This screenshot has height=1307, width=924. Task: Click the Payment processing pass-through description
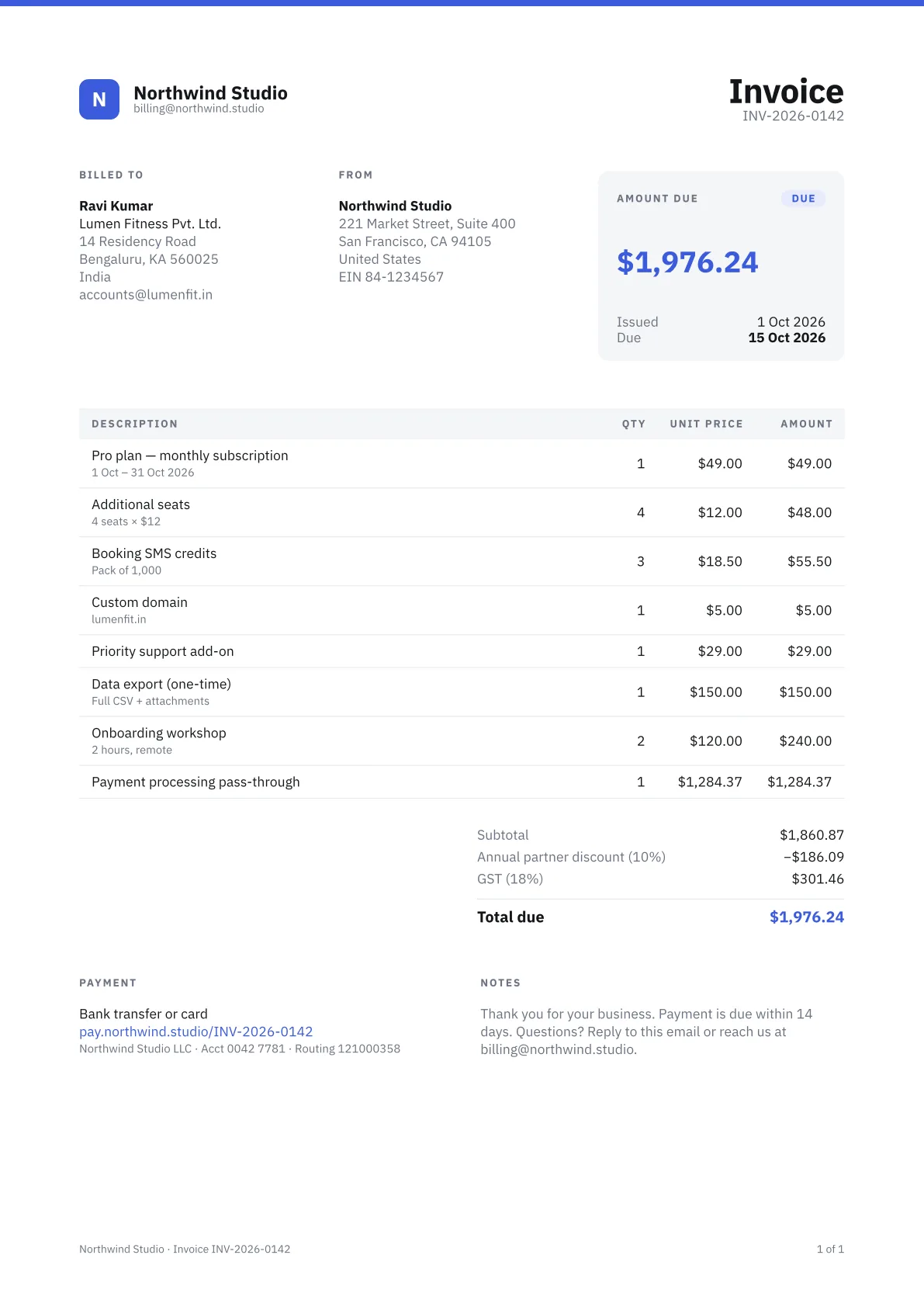[x=196, y=782]
